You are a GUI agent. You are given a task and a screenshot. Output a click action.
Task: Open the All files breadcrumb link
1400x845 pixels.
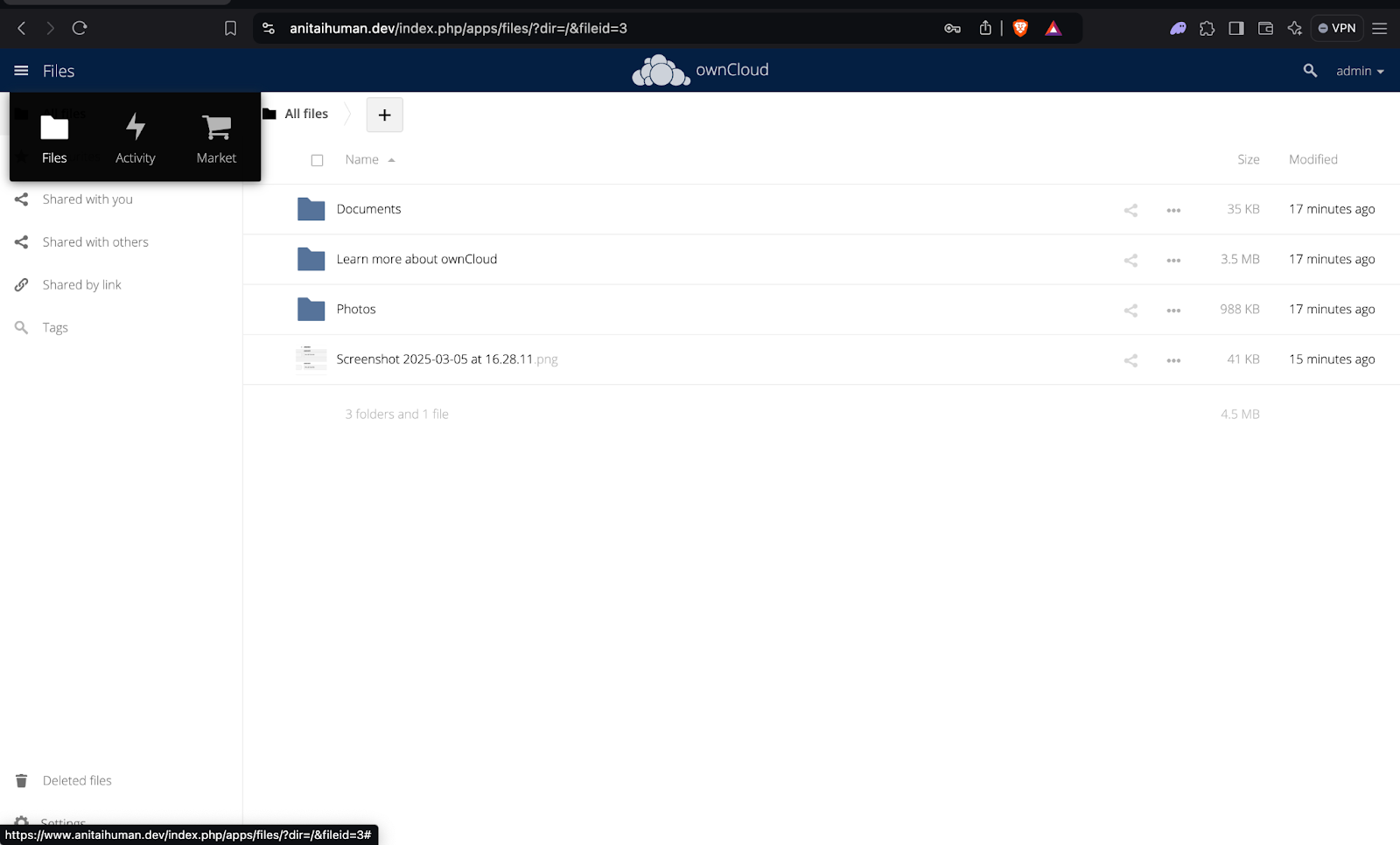pos(305,114)
